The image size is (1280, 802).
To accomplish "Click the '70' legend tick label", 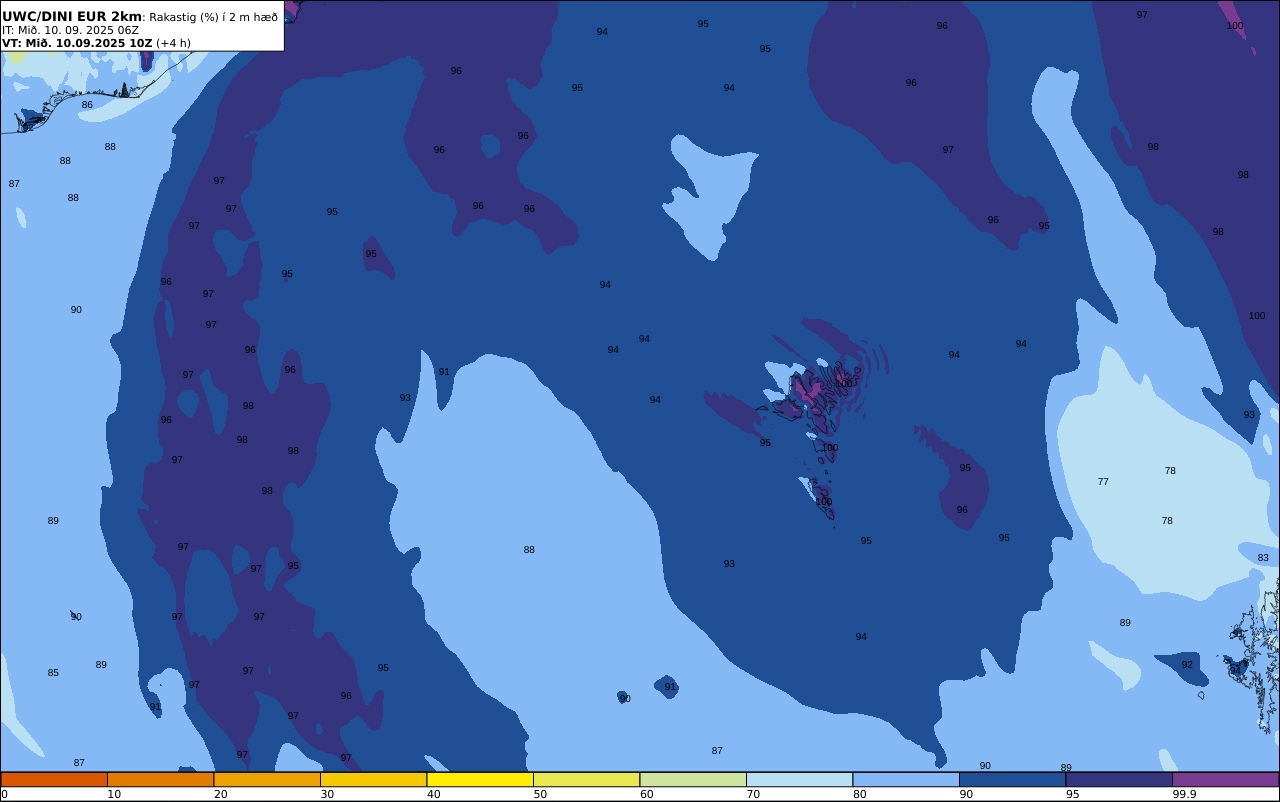I will point(753,794).
